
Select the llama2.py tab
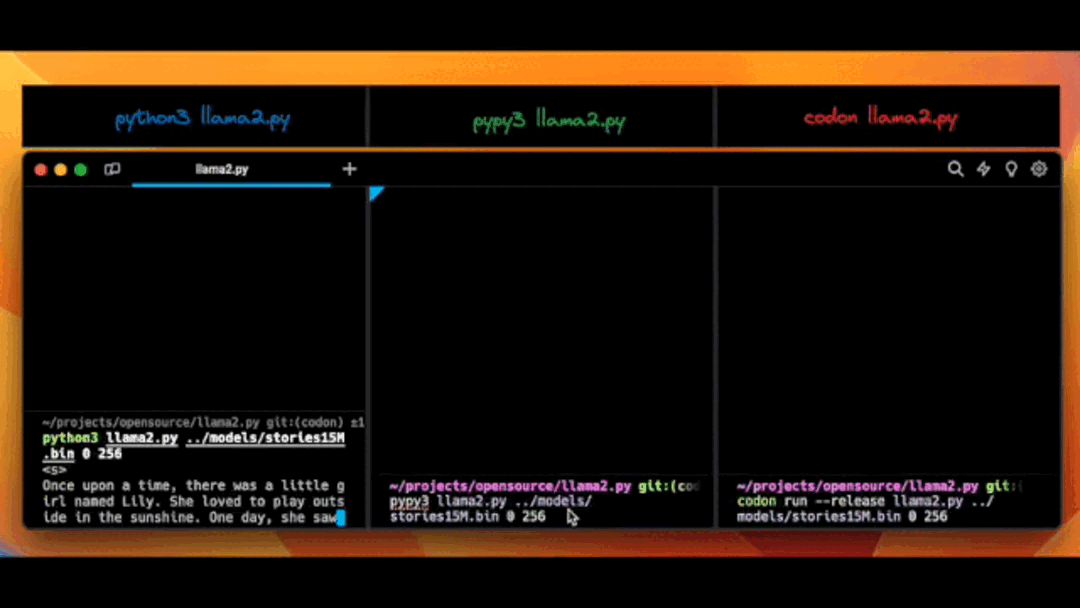(x=222, y=169)
